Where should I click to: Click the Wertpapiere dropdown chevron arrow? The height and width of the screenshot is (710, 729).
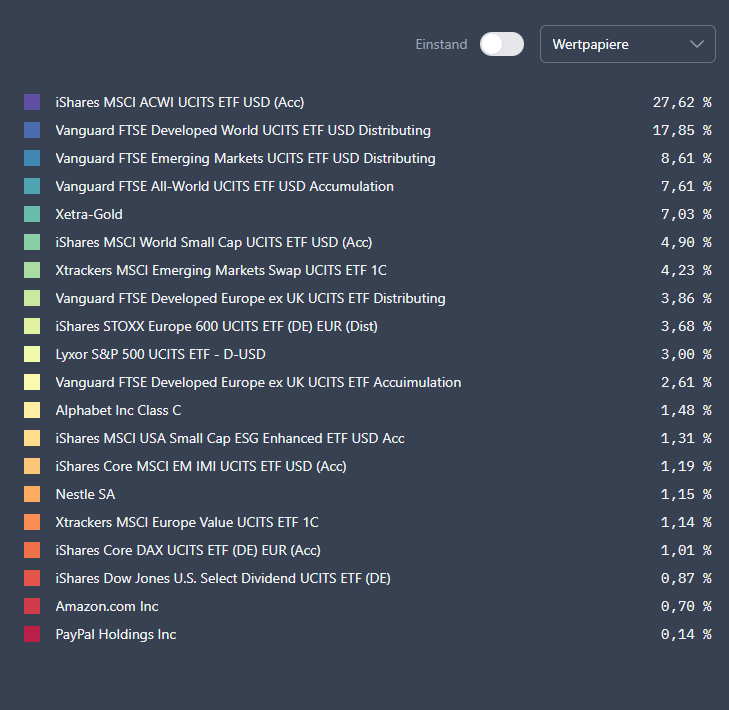coord(697,44)
